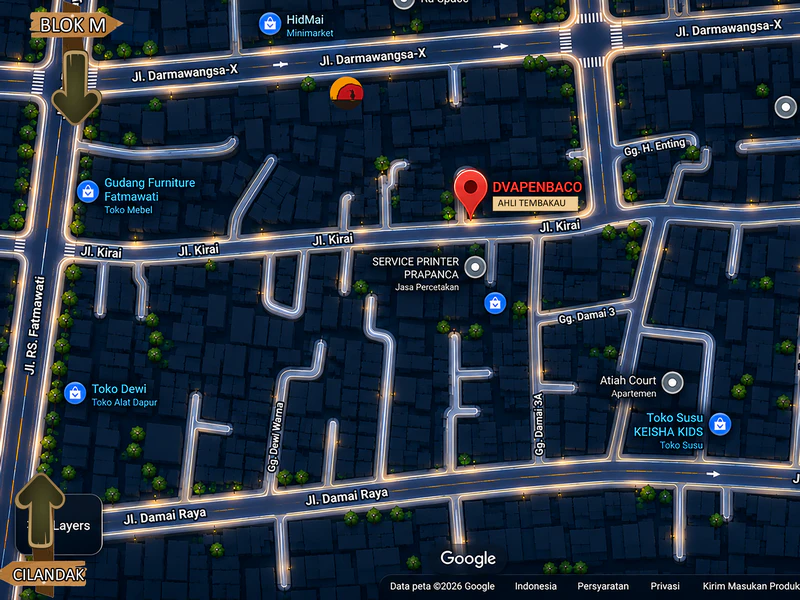Select the Gudang Furniture Fatmawati shop icon

click(x=88, y=192)
